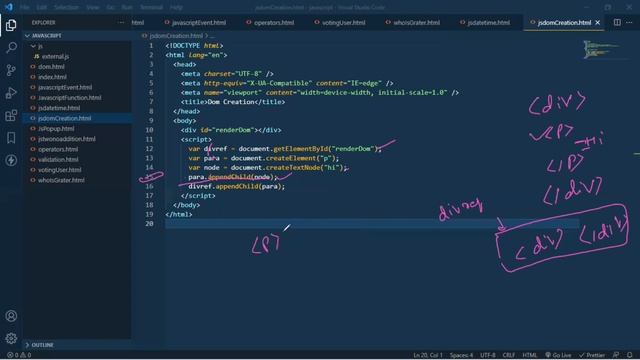
Task: Open the editor More Actions ellipsis
Action: [629, 22]
